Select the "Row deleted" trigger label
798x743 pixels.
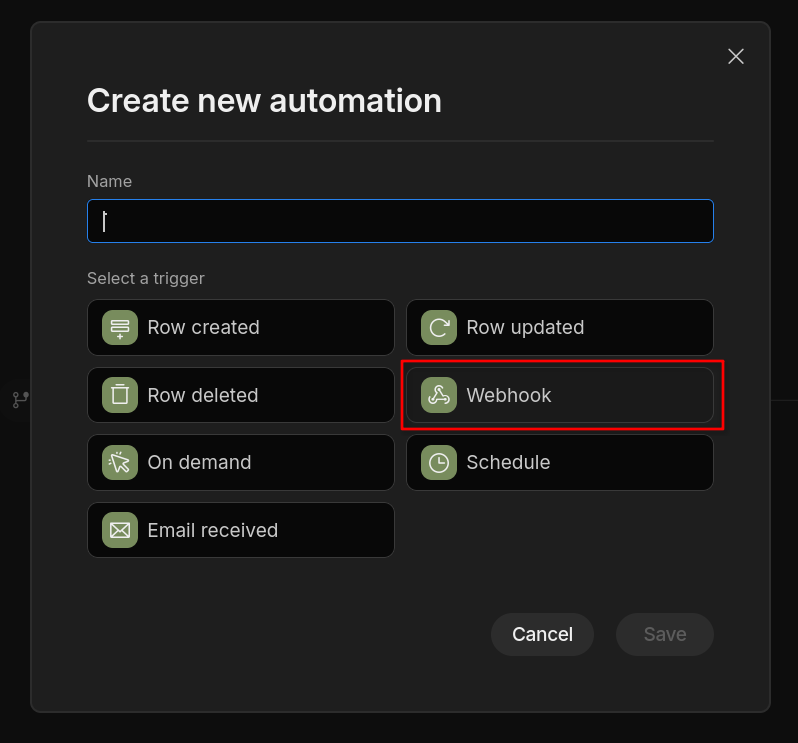pyautogui.click(x=203, y=395)
